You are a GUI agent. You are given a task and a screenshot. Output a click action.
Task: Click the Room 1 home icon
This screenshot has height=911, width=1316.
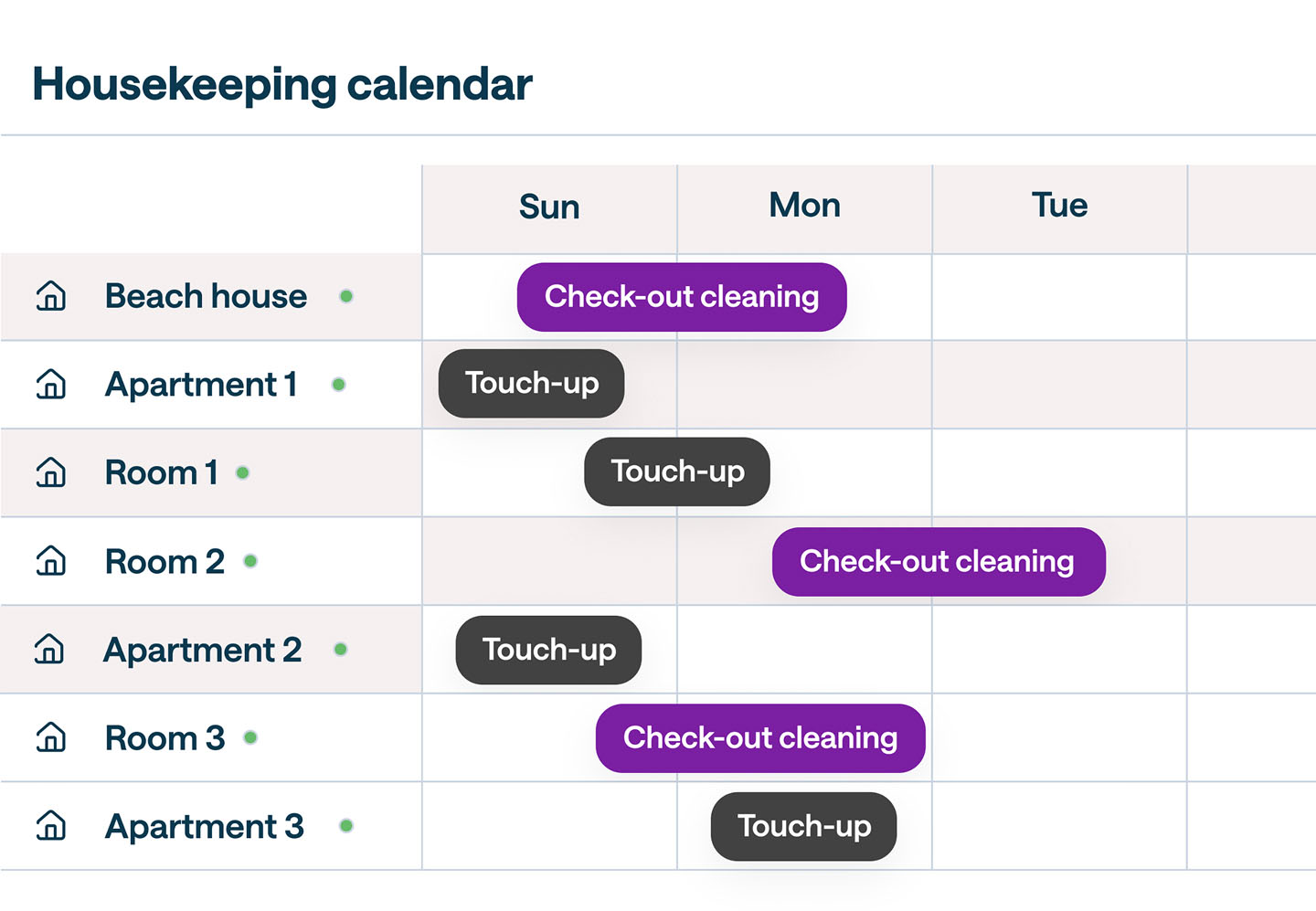click(50, 472)
